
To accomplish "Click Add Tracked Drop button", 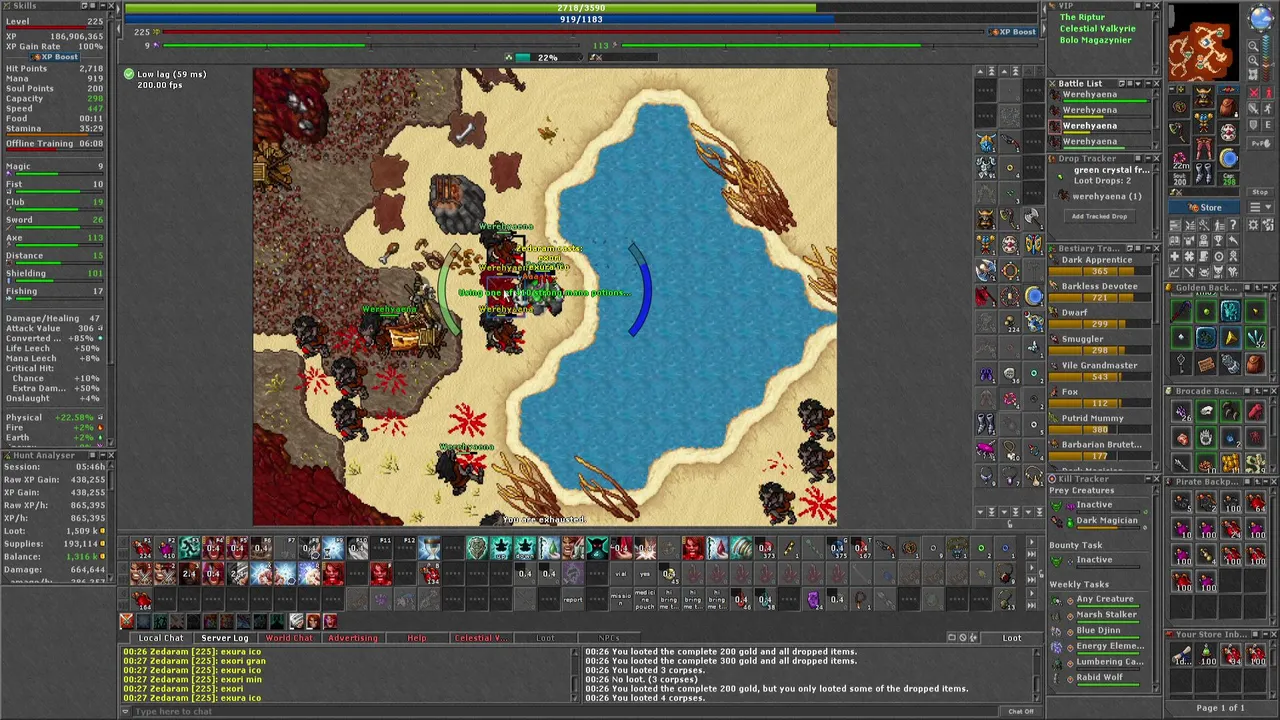I will pyautogui.click(x=1099, y=216).
